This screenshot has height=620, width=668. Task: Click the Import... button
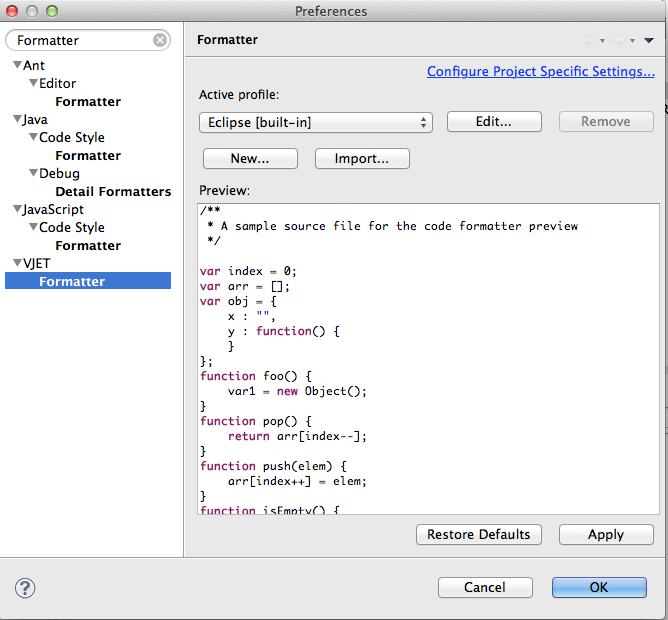(x=362, y=159)
